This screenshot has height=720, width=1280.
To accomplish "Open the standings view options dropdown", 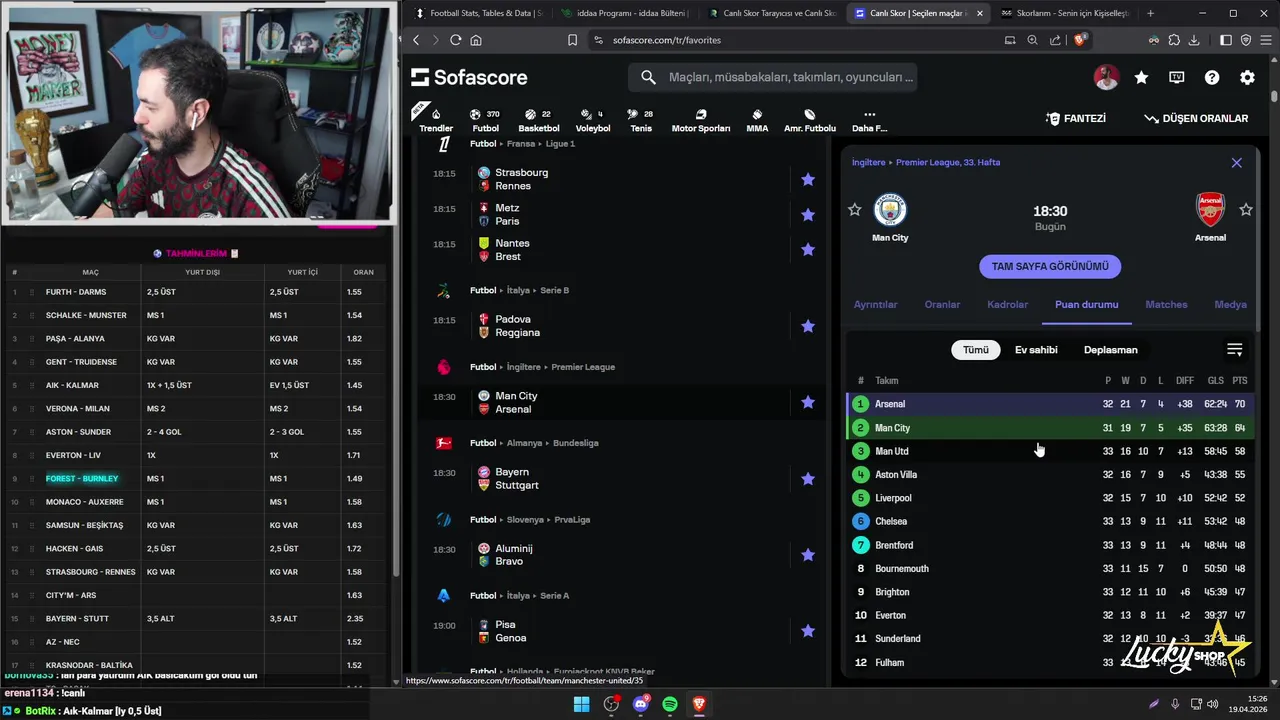I will (1235, 350).
